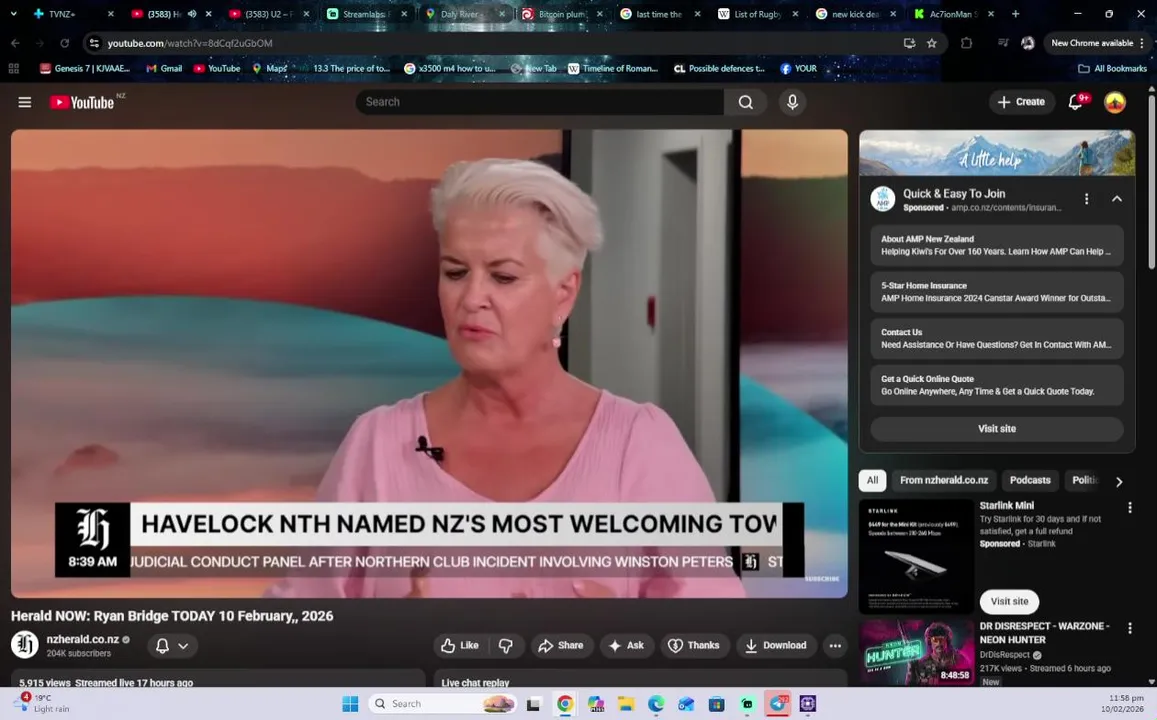The height and width of the screenshot is (720, 1157).
Task: Switch to the TVNZ+ tab
Action: (72, 13)
